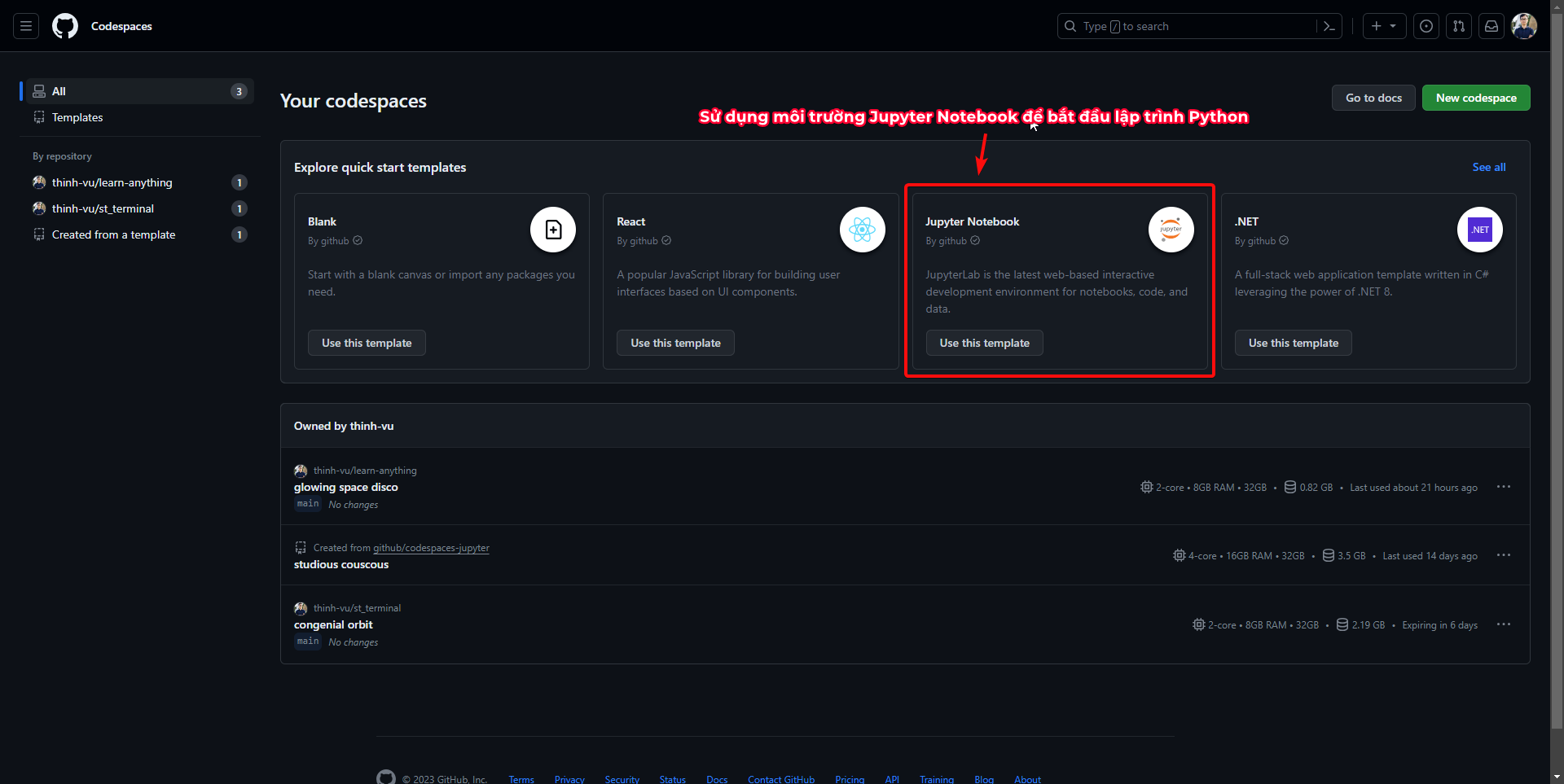Open options menu for congenial orbit
The image size is (1564, 784).
pos(1504,624)
